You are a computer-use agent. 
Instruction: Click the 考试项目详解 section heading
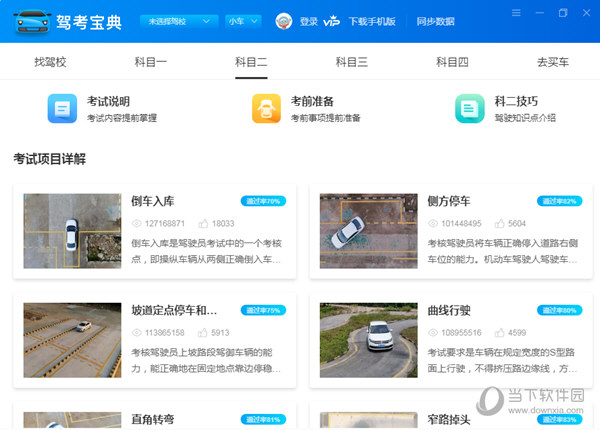(50, 159)
